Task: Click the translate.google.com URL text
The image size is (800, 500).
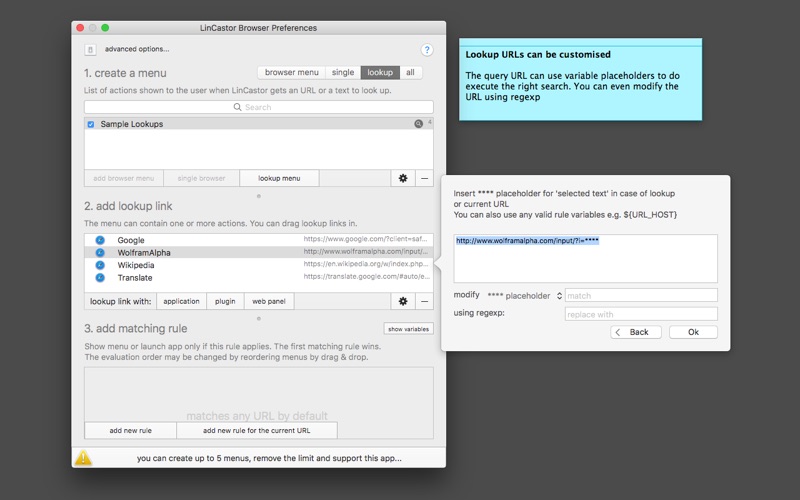Action: coord(366,277)
